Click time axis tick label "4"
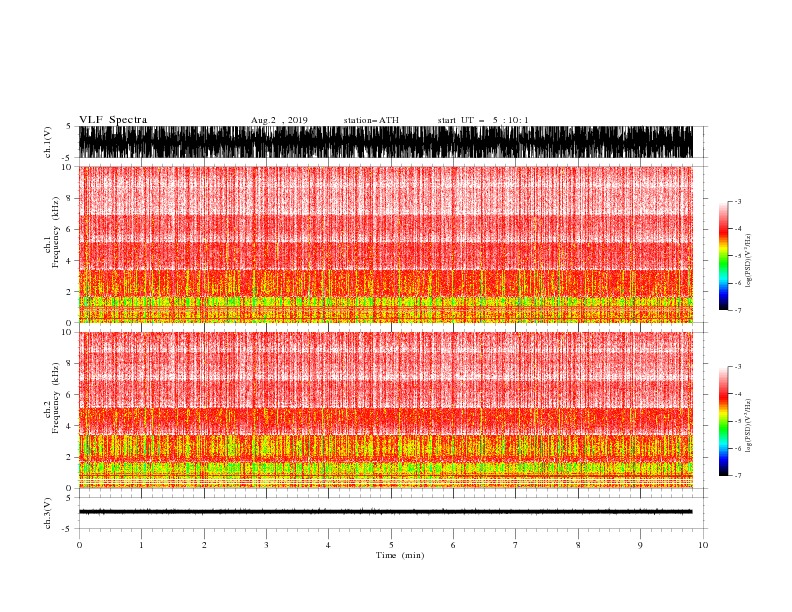 tap(328, 545)
